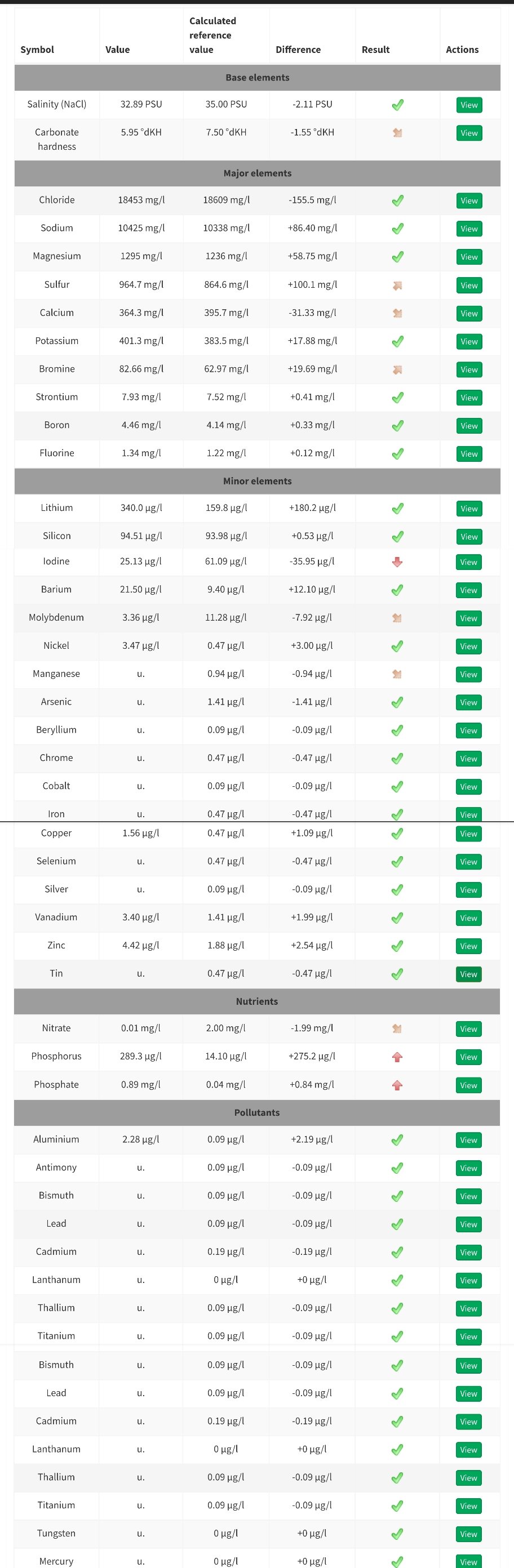View the Iodine measurement details
This screenshot has height=1568, width=514.
(x=468, y=562)
